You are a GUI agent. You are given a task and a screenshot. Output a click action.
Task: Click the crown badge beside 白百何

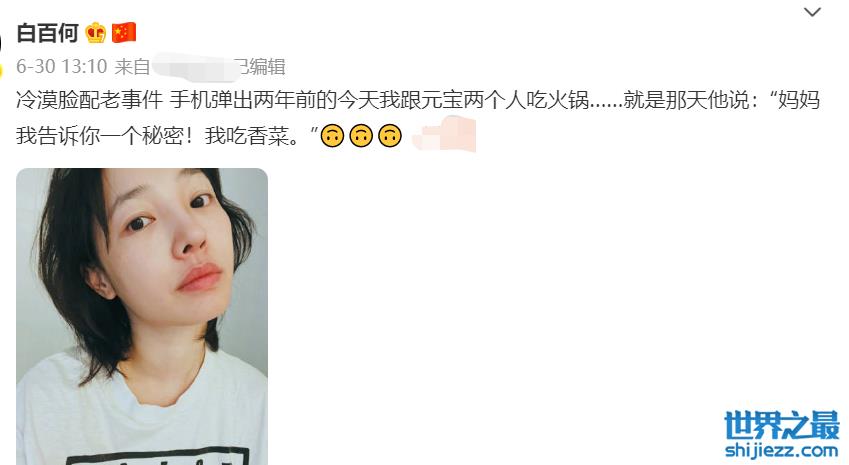click(95, 33)
